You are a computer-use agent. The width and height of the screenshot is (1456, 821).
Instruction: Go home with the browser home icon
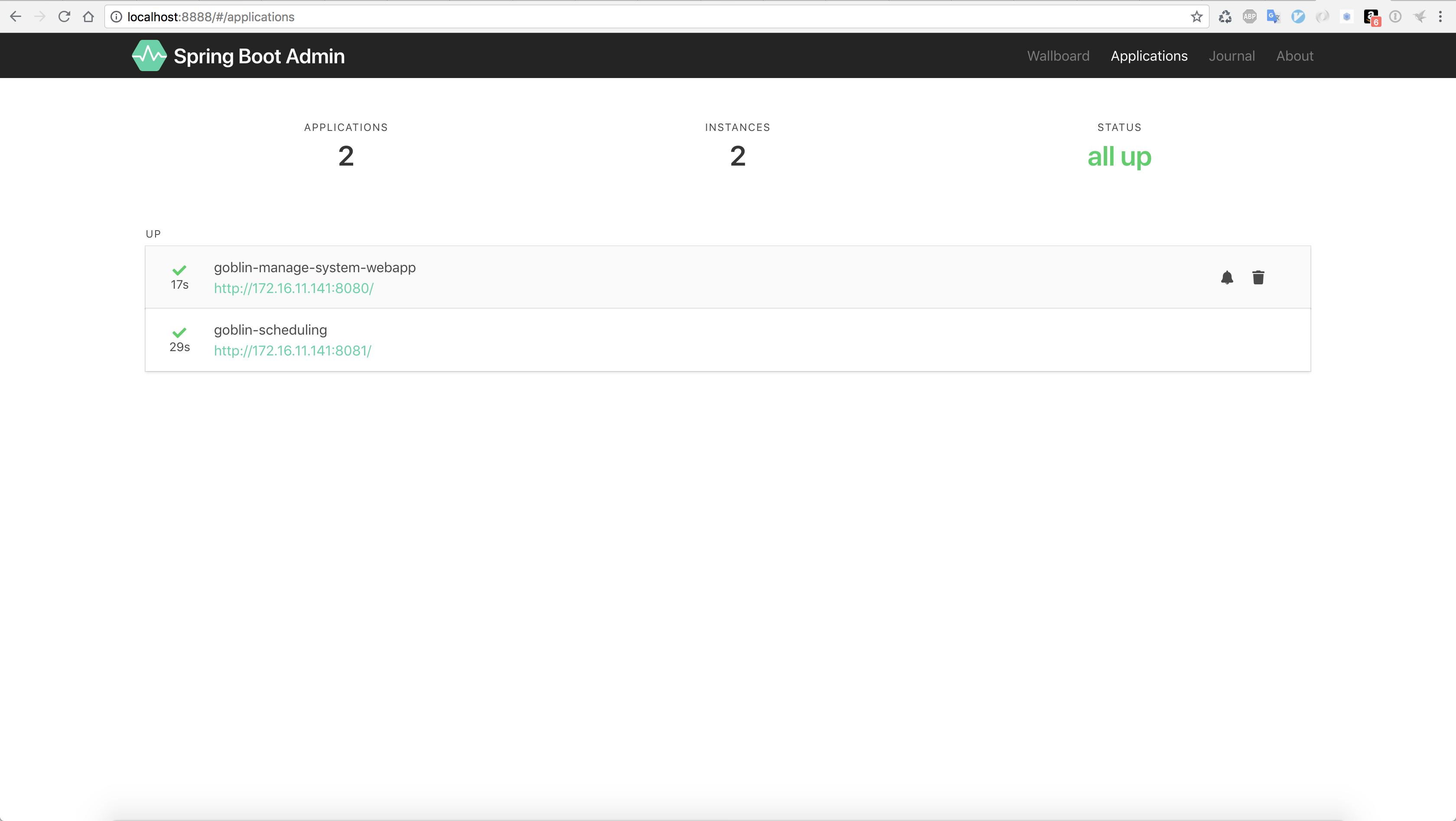click(88, 17)
